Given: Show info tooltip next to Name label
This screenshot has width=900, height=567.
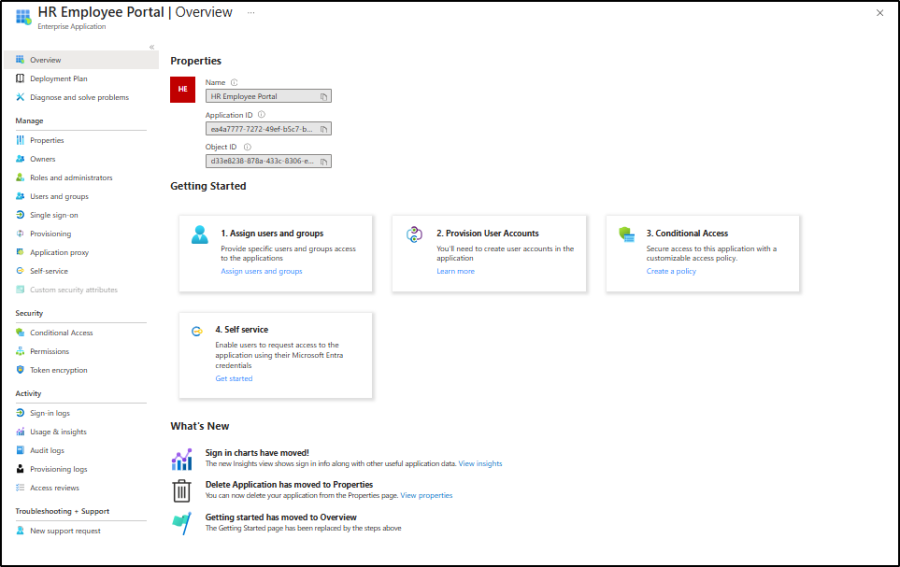Looking at the screenshot, I should pos(234,83).
